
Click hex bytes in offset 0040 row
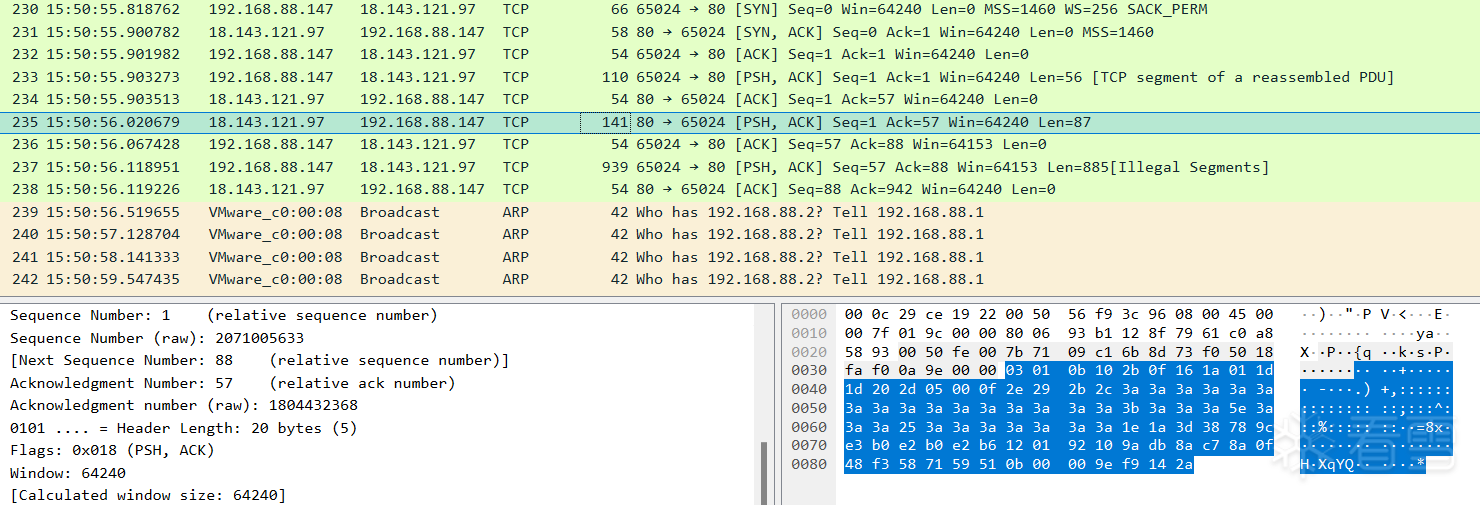pos(1059,390)
